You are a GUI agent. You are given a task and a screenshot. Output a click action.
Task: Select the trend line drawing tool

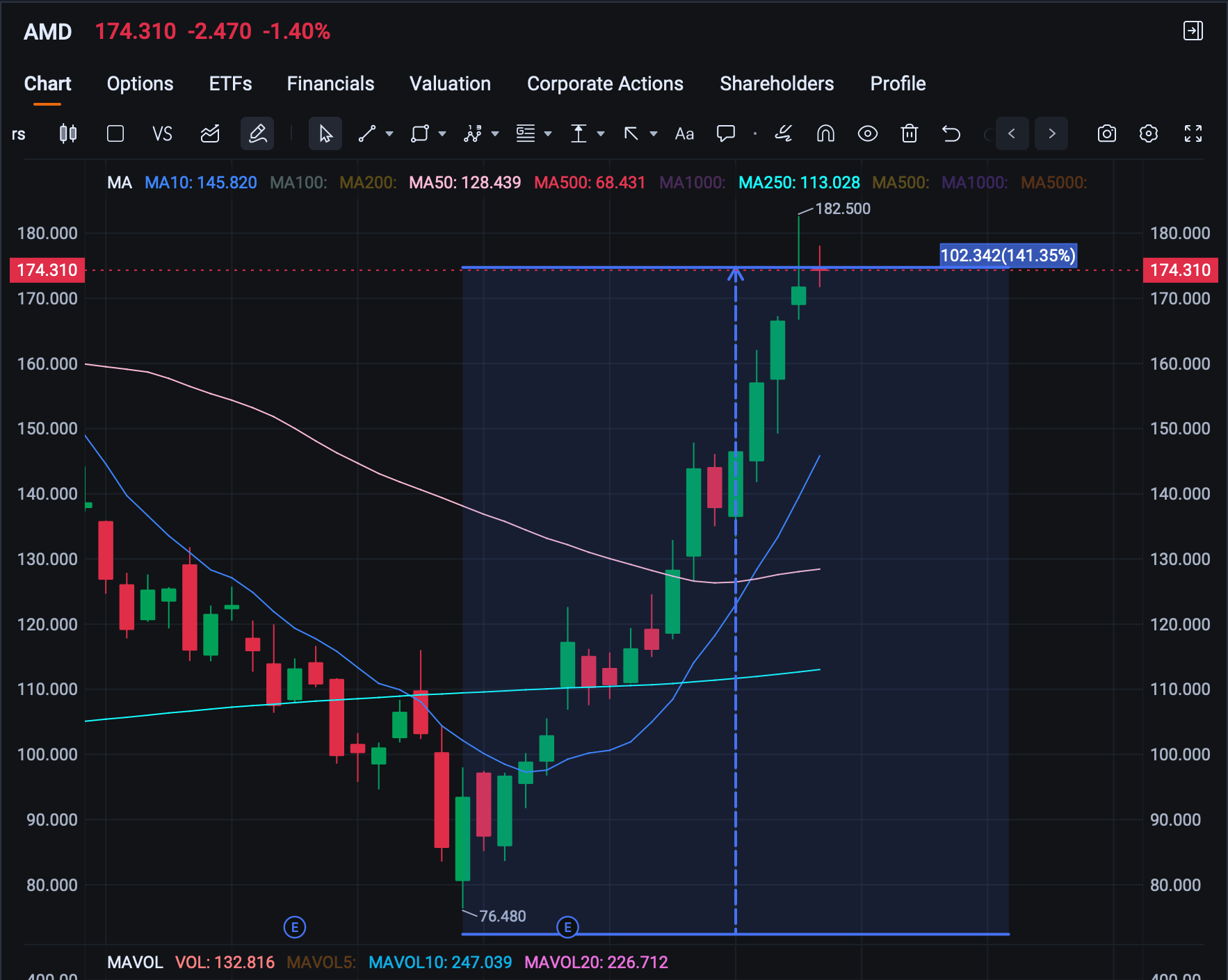(x=367, y=133)
